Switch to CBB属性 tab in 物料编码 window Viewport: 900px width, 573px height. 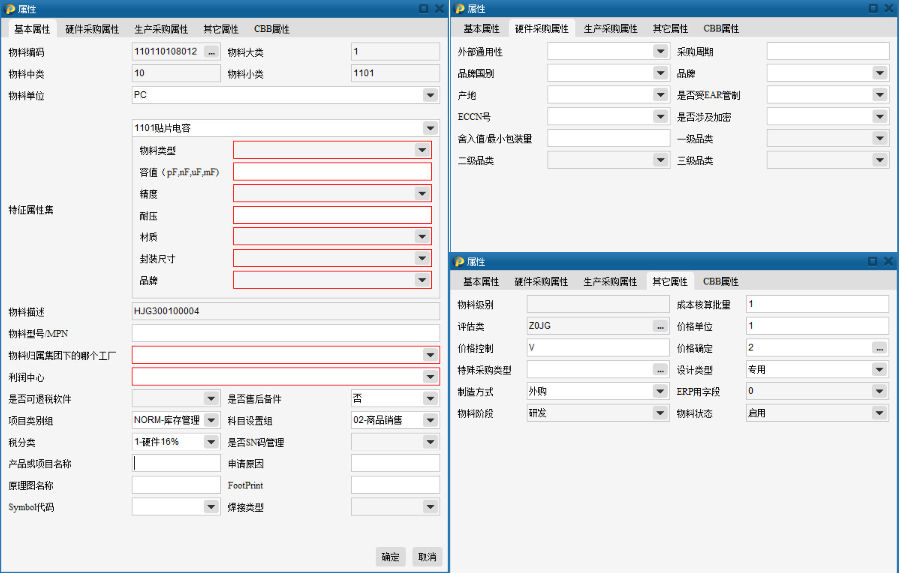pyautogui.click(x=271, y=29)
